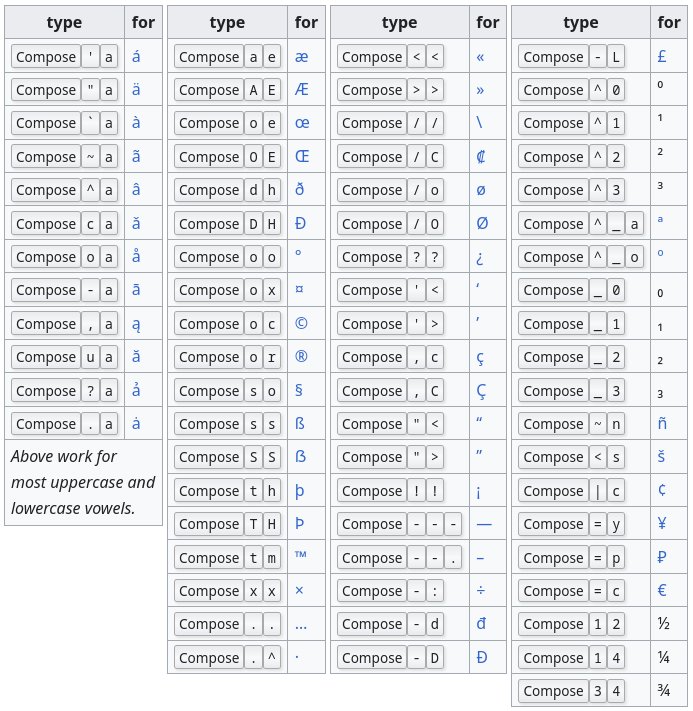Click the yen sign ¥ link
Viewport: 693px width, 711px height.
[662, 524]
